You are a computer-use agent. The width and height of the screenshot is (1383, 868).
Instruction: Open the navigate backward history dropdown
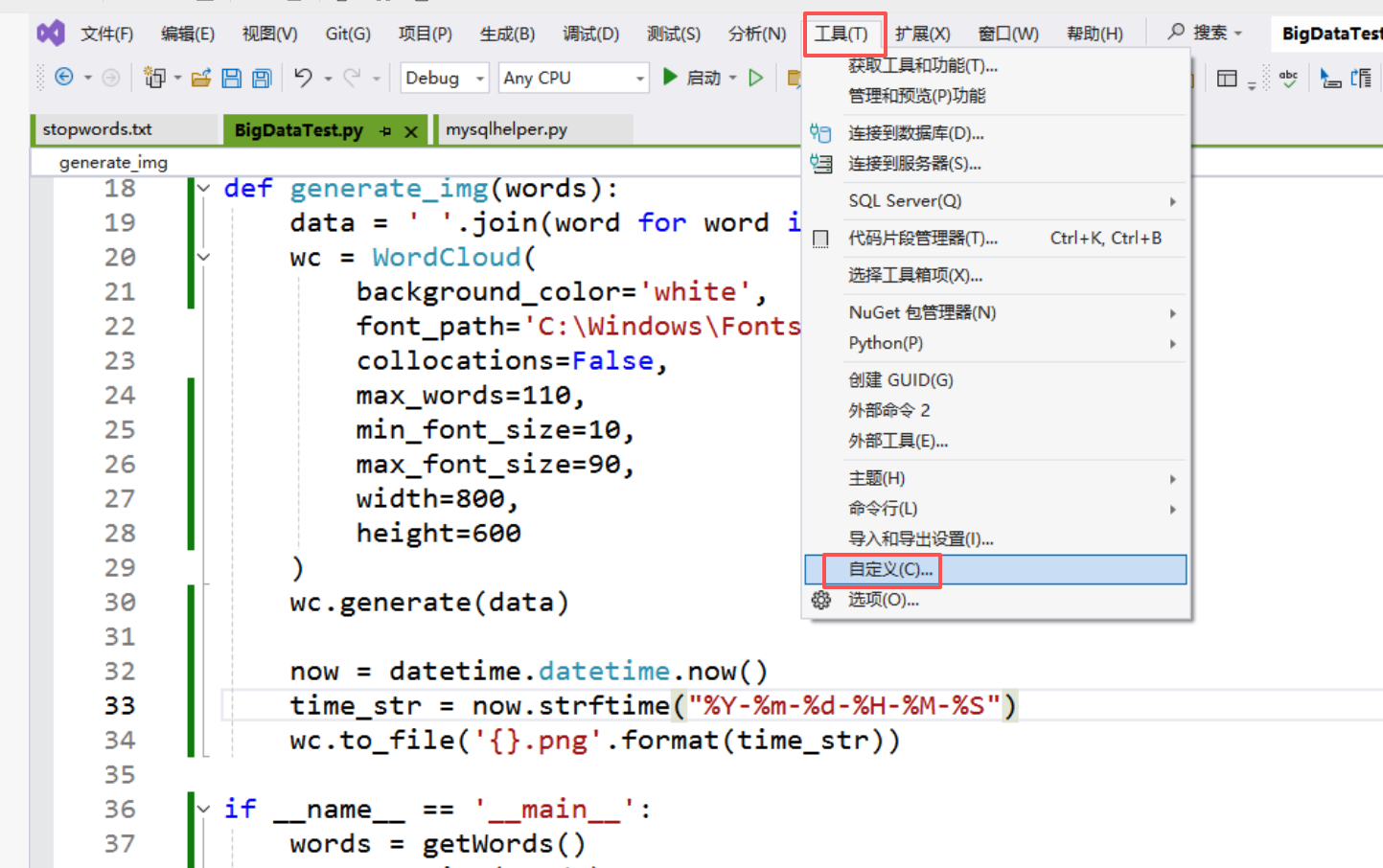click(x=88, y=78)
